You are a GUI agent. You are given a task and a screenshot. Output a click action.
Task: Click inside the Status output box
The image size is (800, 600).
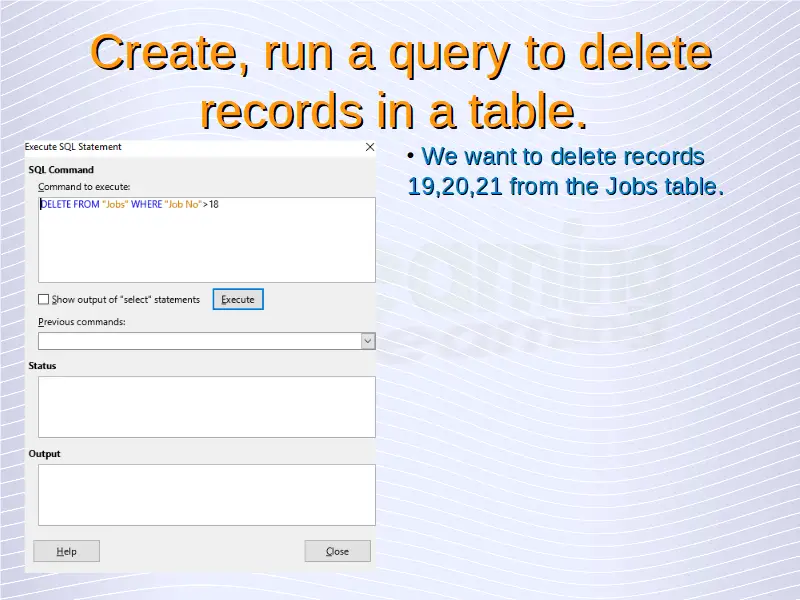pos(207,407)
